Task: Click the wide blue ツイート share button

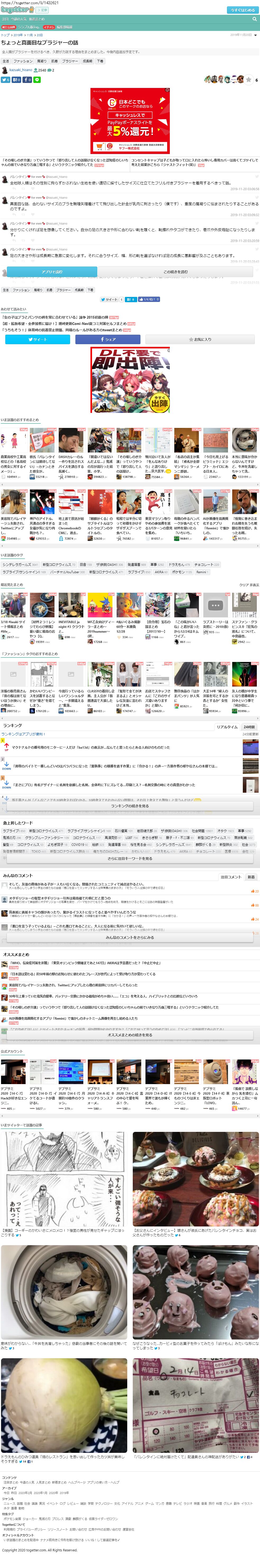Action: [38, 339]
